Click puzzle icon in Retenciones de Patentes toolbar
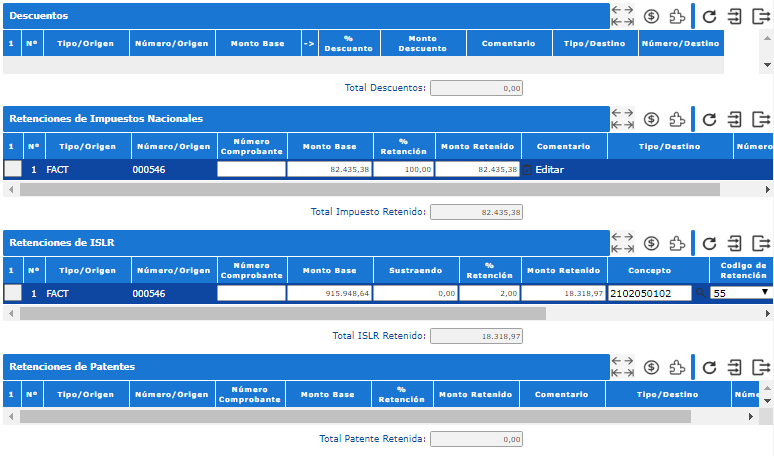The width and height of the screenshot is (774, 456). [677, 368]
